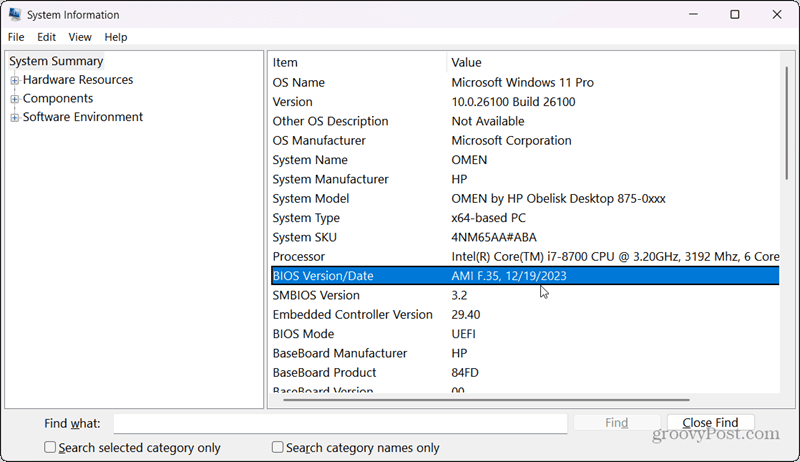This screenshot has width=800, height=462.
Task: Click the Intel Core i7-8700 processor value
Action: click(x=615, y=256)
